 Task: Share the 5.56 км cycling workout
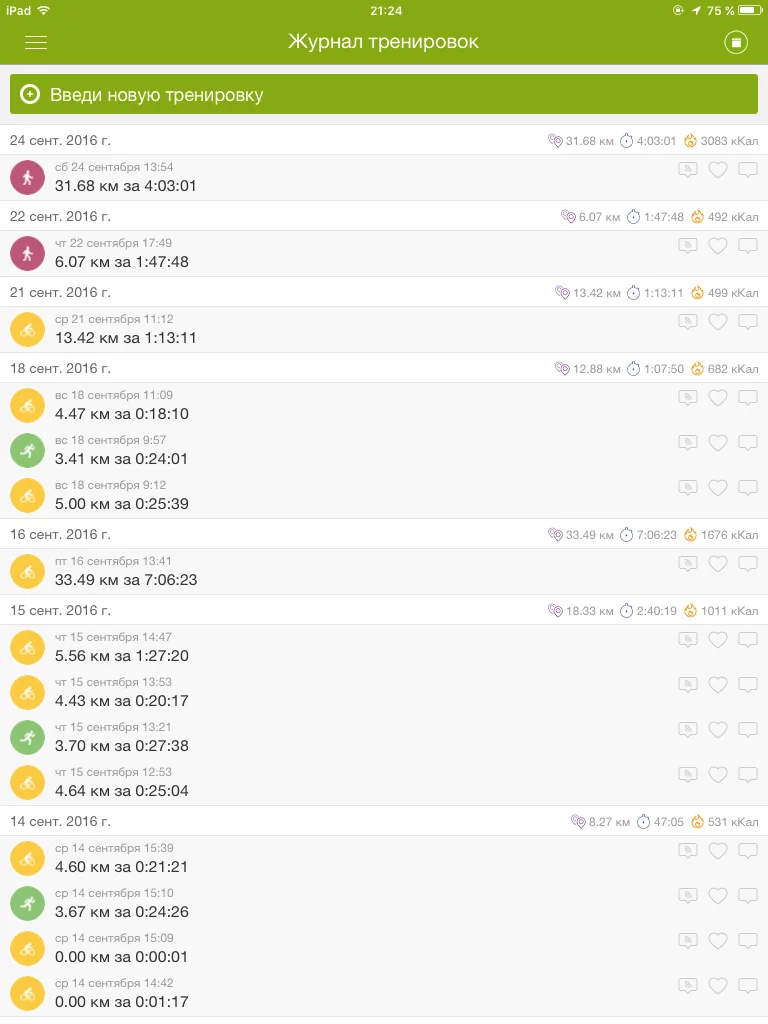point(687,640)
